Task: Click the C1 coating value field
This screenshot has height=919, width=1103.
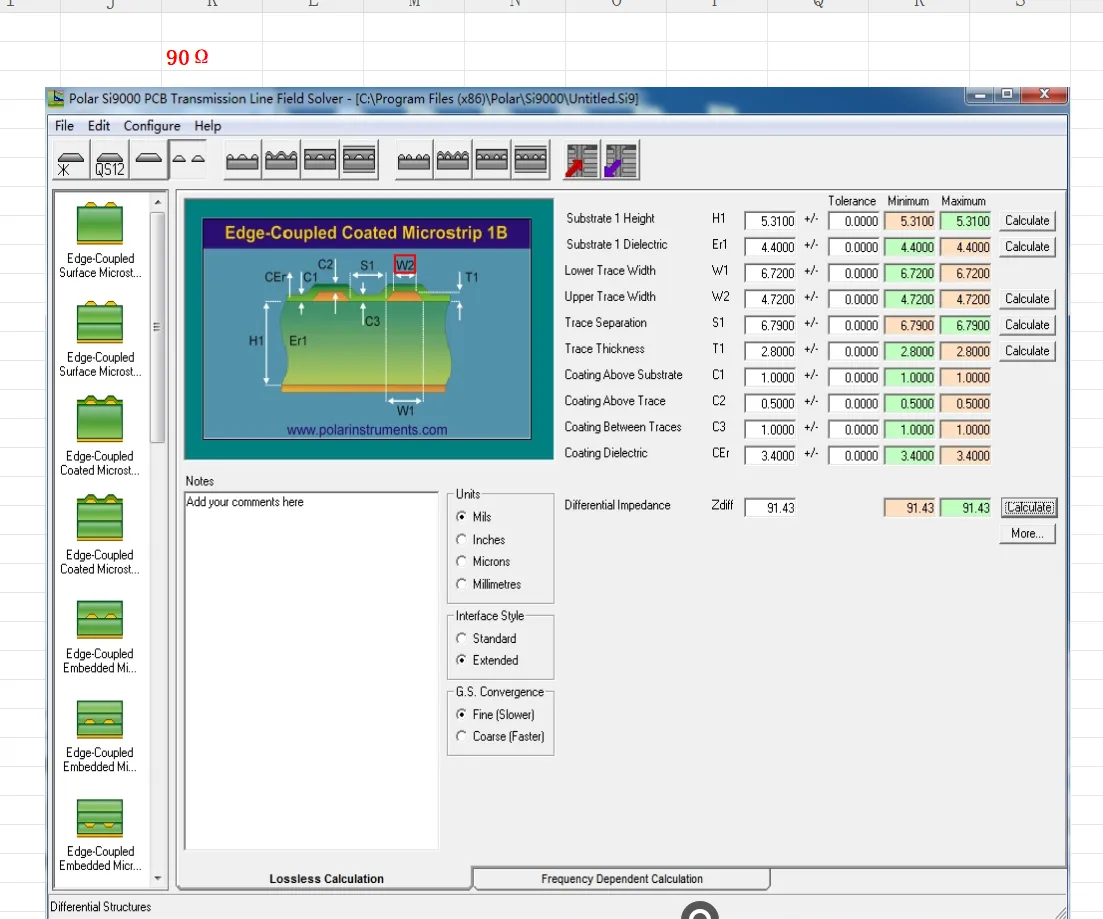Action: click(x=770, y=377)
